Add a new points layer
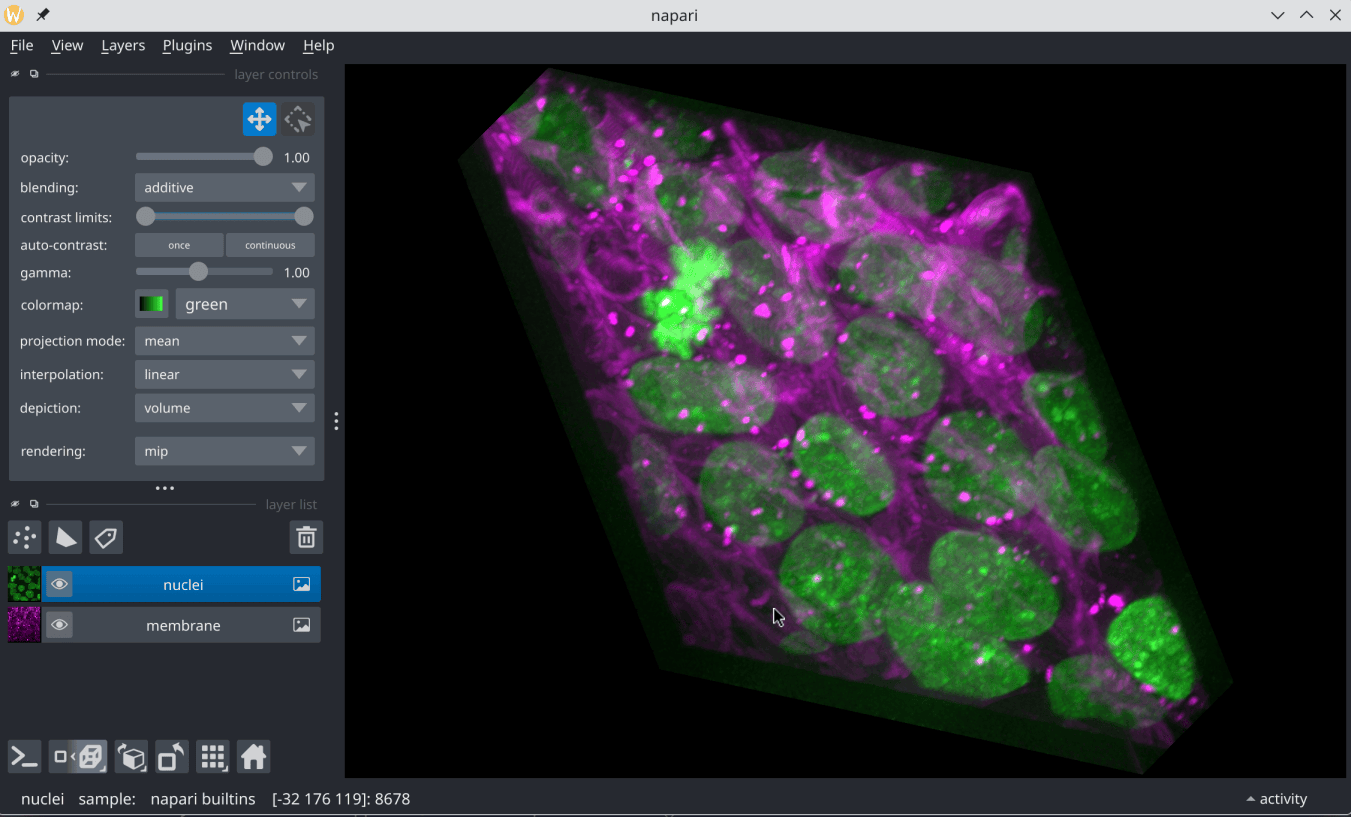Image resolution: width=1351 pixels, height=817 pixels. coord(24,537)
